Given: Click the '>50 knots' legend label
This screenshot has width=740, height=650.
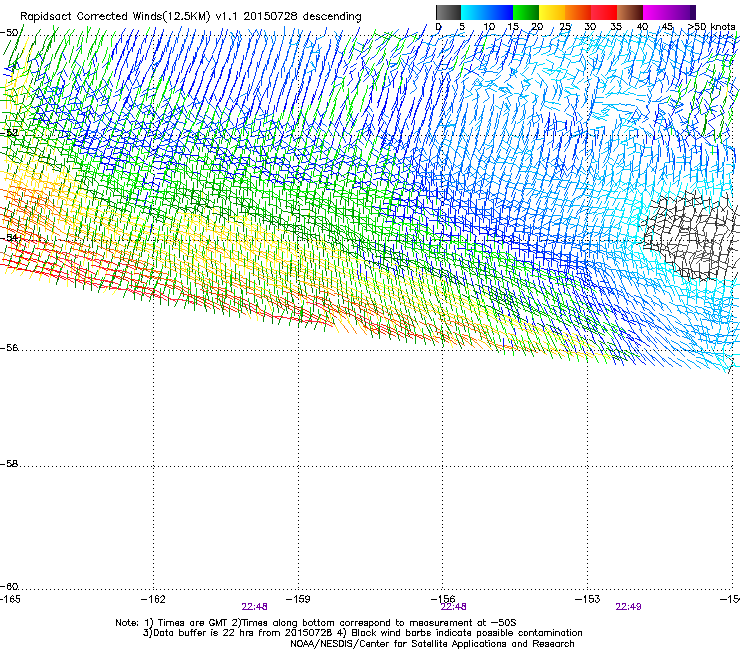Looking at the screenshot, I should point(711,27).
